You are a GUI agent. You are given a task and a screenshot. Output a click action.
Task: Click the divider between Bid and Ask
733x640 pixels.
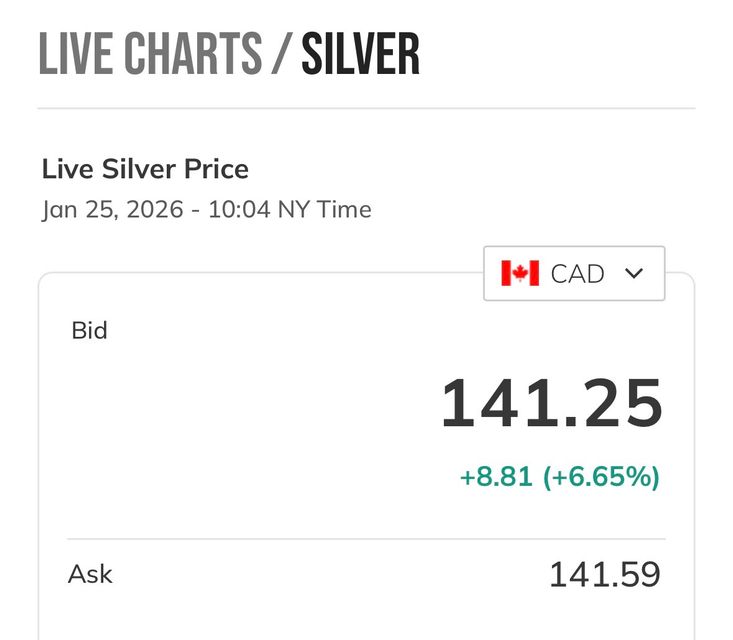(366, 539)
